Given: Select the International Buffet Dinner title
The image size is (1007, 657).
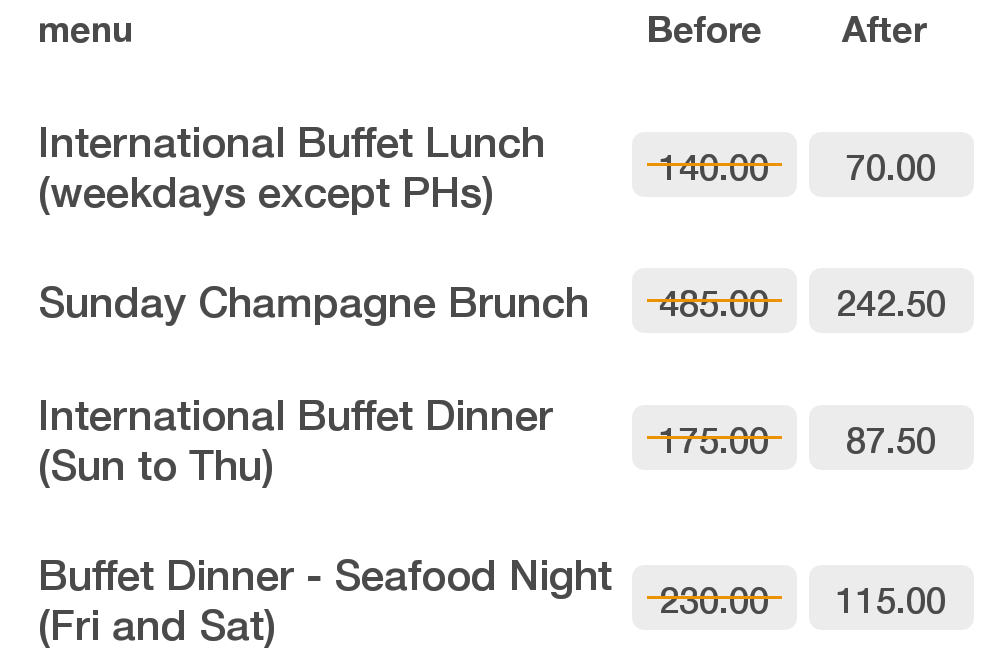Looking at the screenshot, I should point(295,416).
